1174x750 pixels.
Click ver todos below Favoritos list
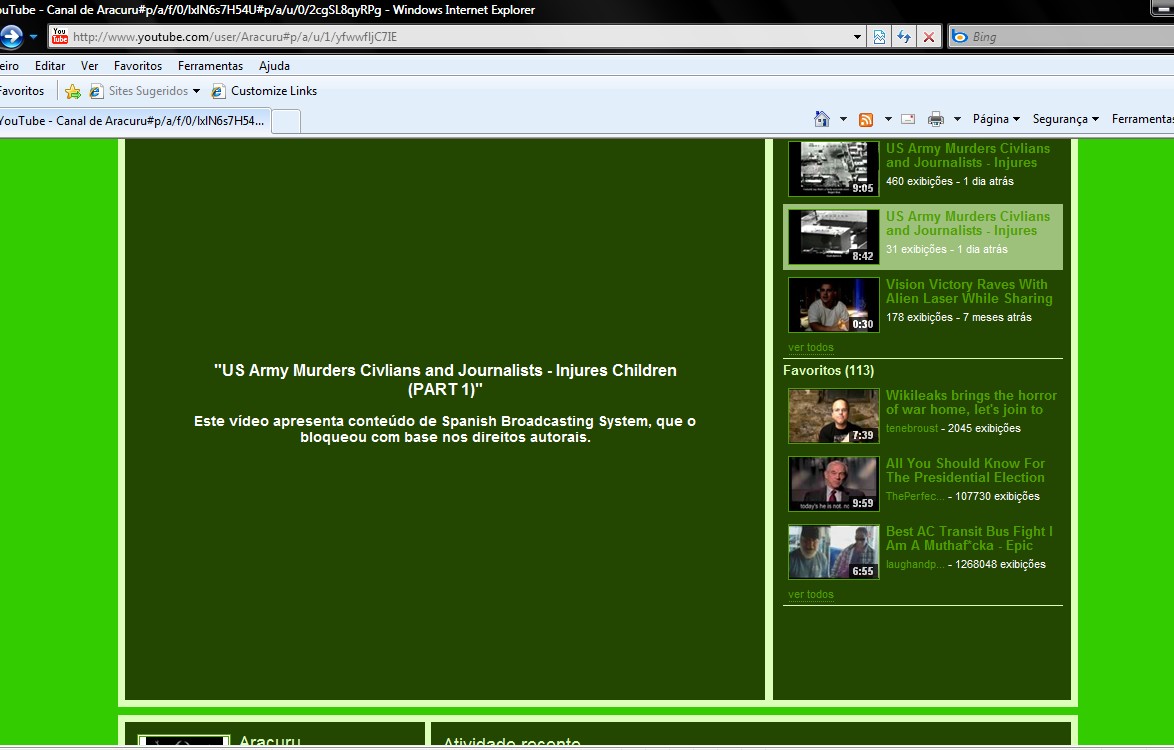click(x=811, y=594)
